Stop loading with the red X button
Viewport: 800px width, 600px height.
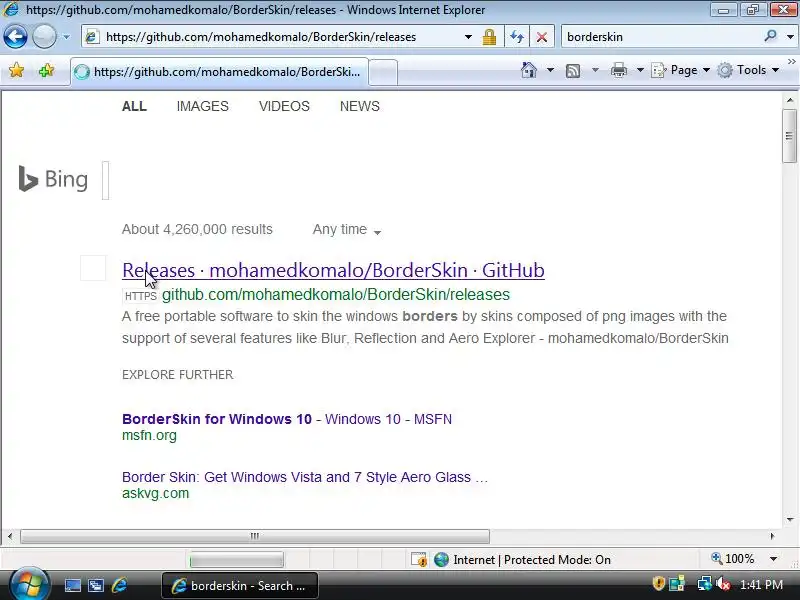542,37
